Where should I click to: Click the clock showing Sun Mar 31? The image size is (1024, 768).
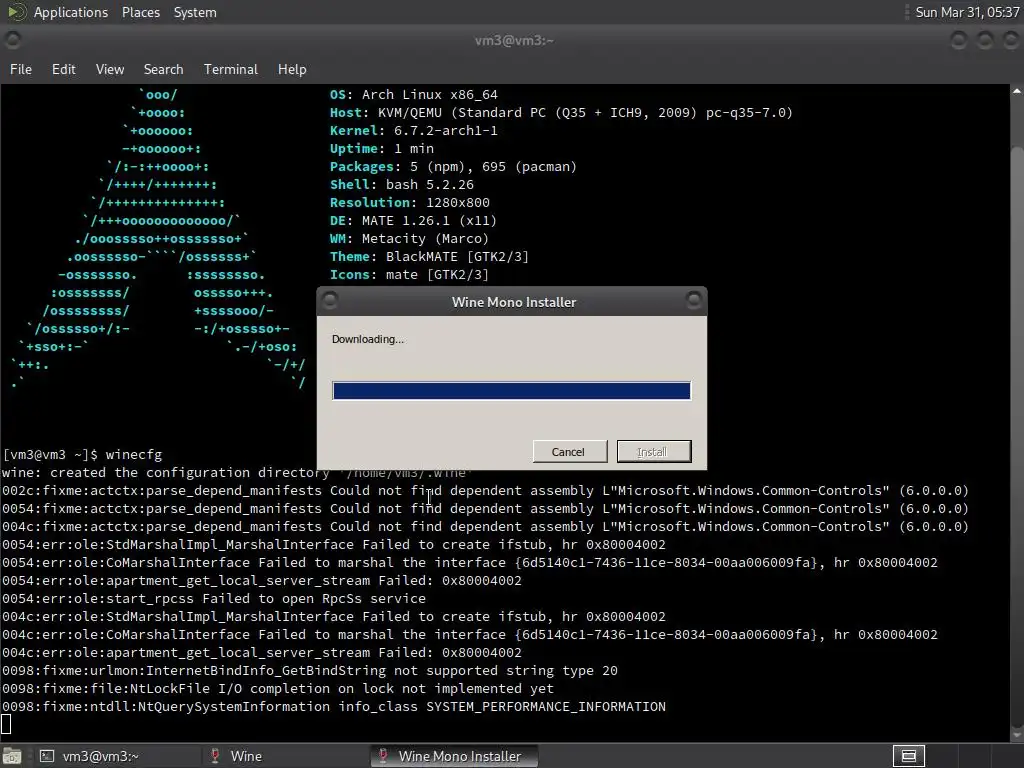click(967, 12)
